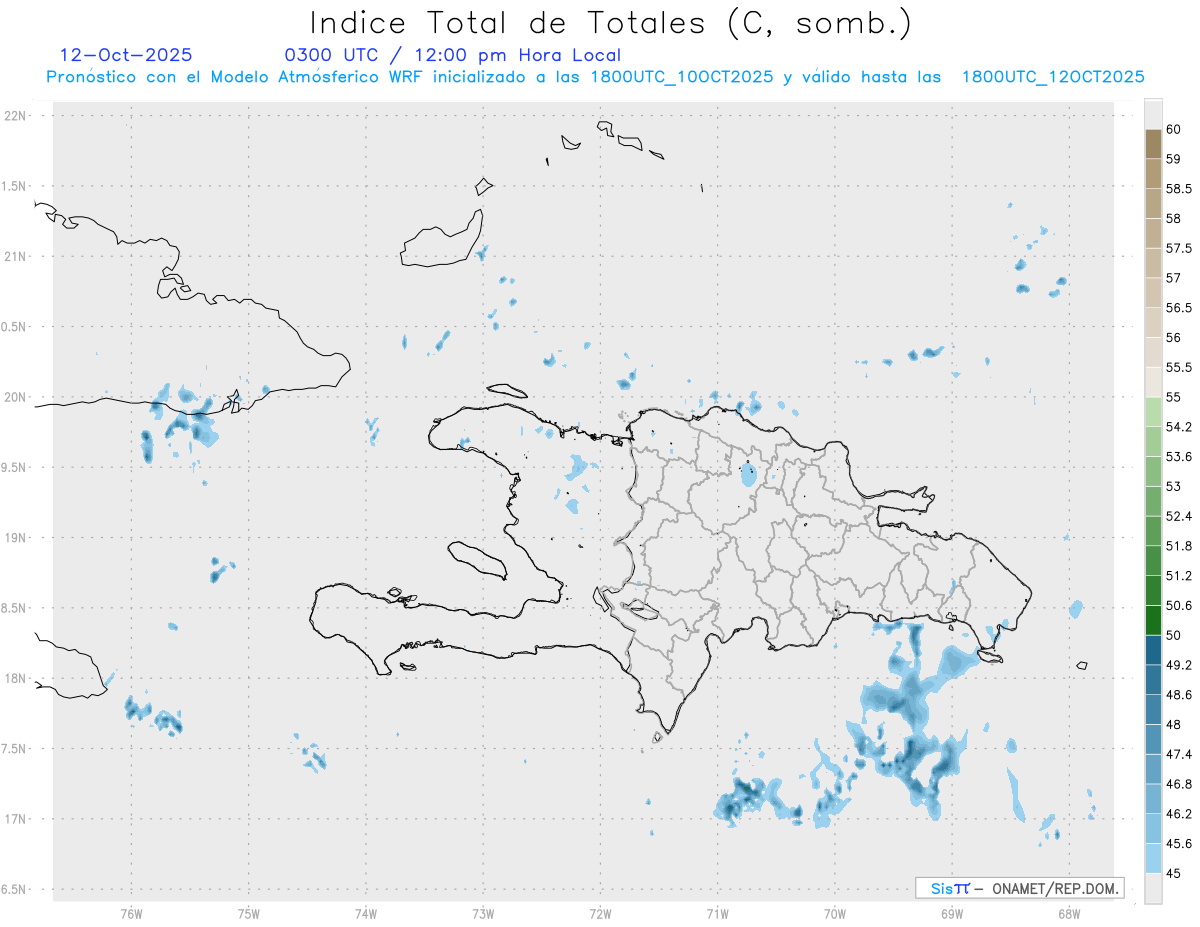The width and height of the screenshot is (1200, 927).
Task: Pick the dark green swatch between 50 and 50.6
Action: pyautogui.click(x=1153, y=620)
